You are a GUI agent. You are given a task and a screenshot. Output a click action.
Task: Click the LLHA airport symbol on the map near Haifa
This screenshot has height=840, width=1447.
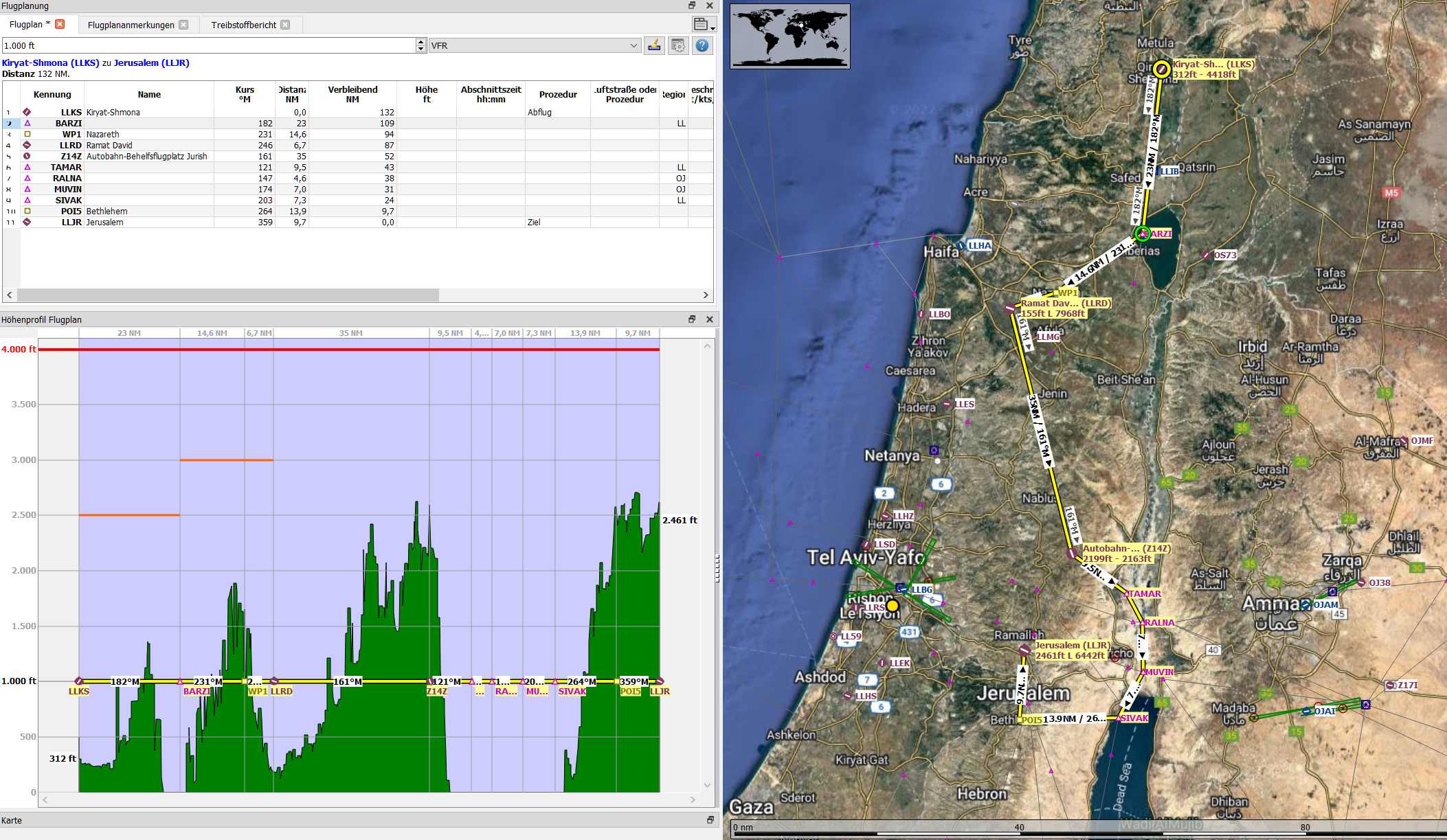(x=961, y=245)
